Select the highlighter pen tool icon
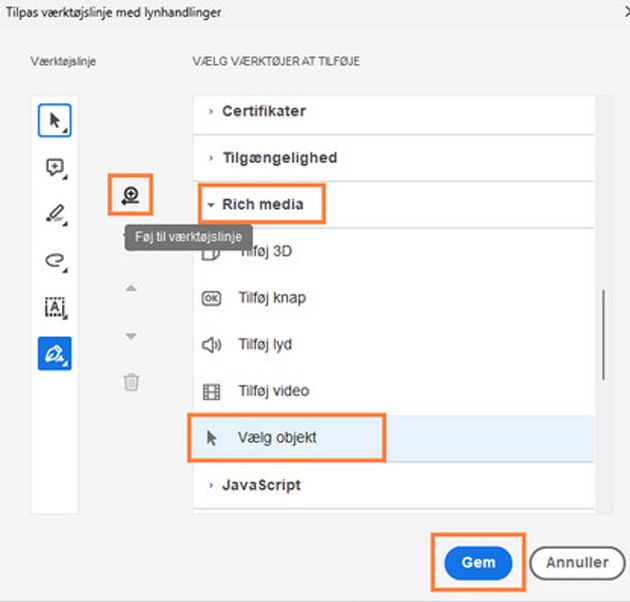Screen dimensions: 630x602 click(x=54, y=213)
